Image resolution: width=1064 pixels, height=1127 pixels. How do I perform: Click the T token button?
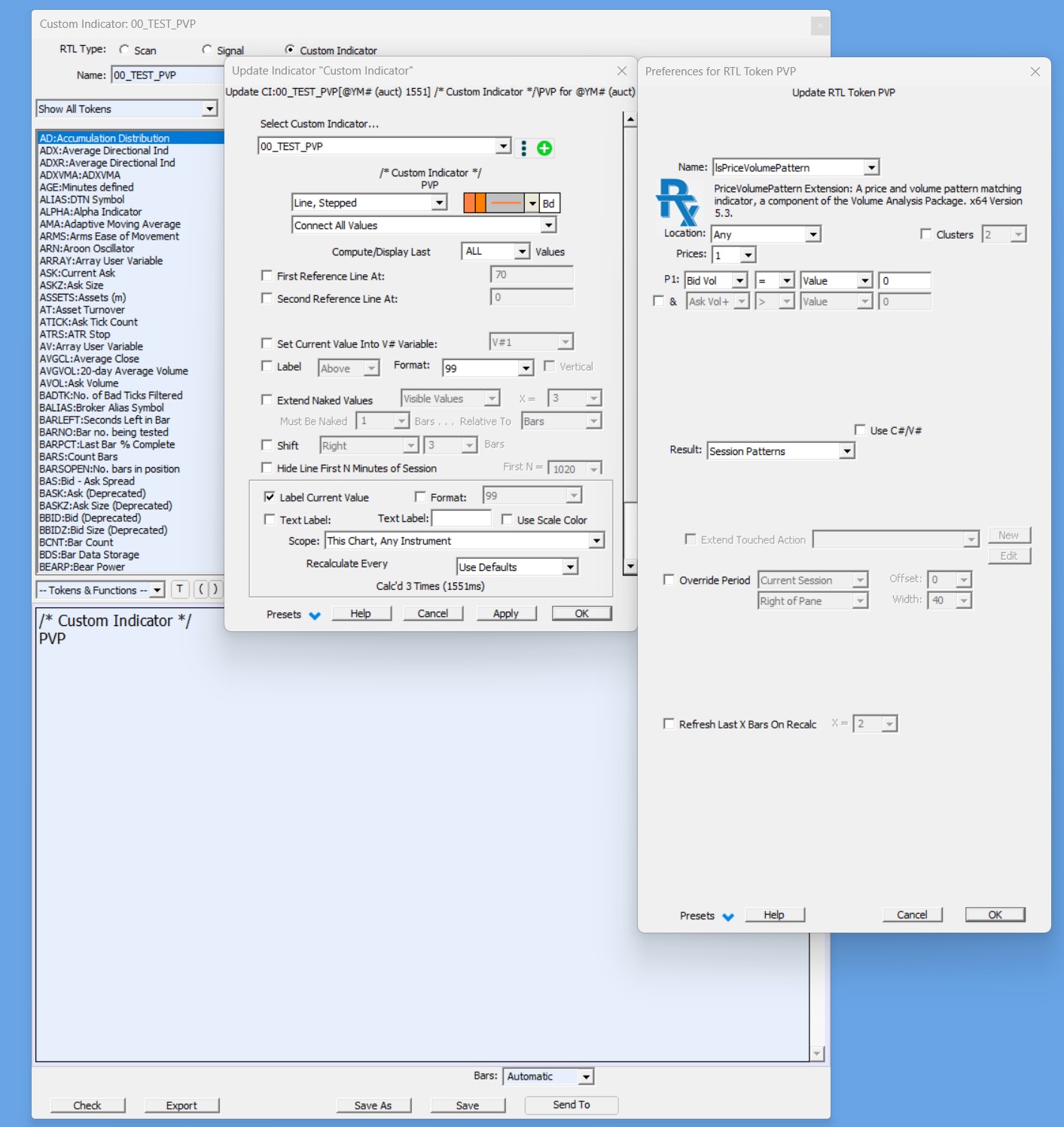coord(180,589)
